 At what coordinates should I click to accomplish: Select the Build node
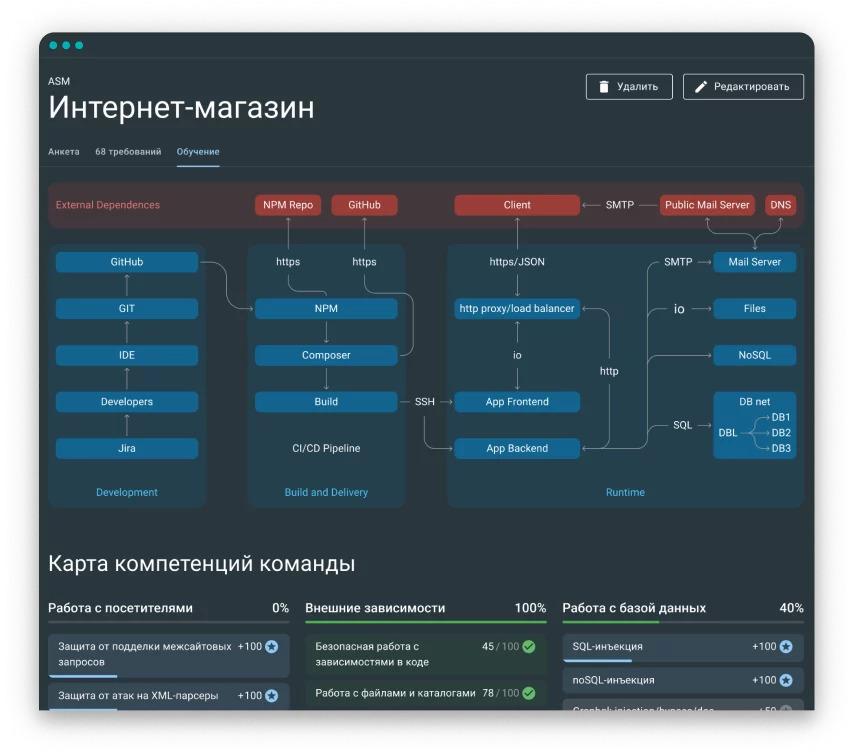pyautogui.click(x=326, y=402)
